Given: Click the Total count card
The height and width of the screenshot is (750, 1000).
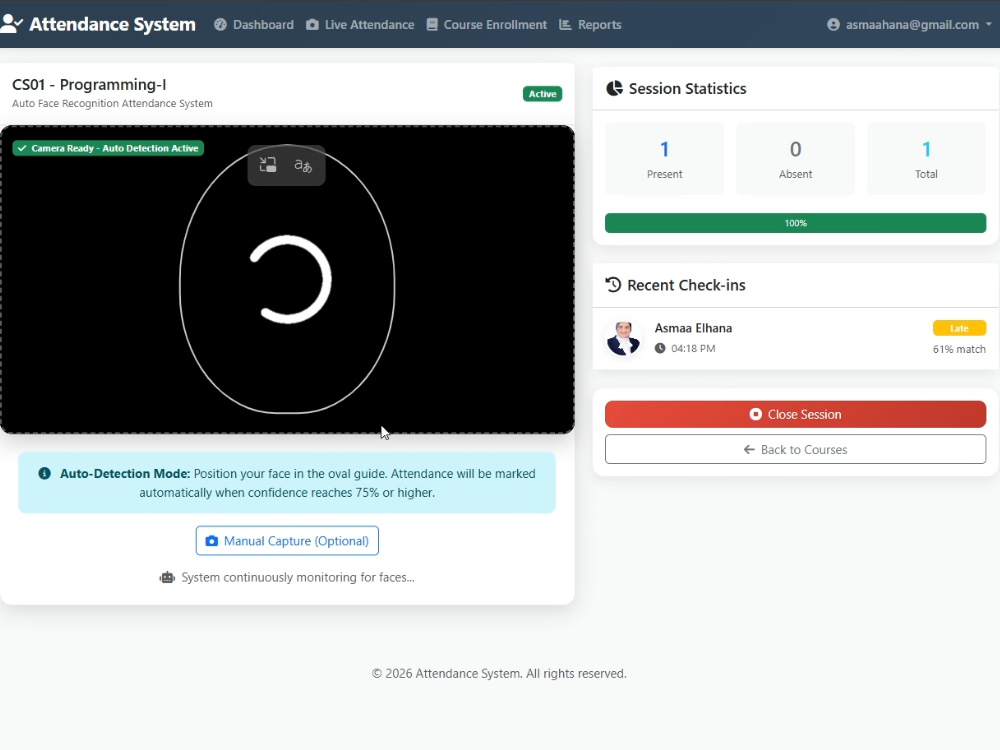Looking at the screenshot, I should [x=926, y=159].
